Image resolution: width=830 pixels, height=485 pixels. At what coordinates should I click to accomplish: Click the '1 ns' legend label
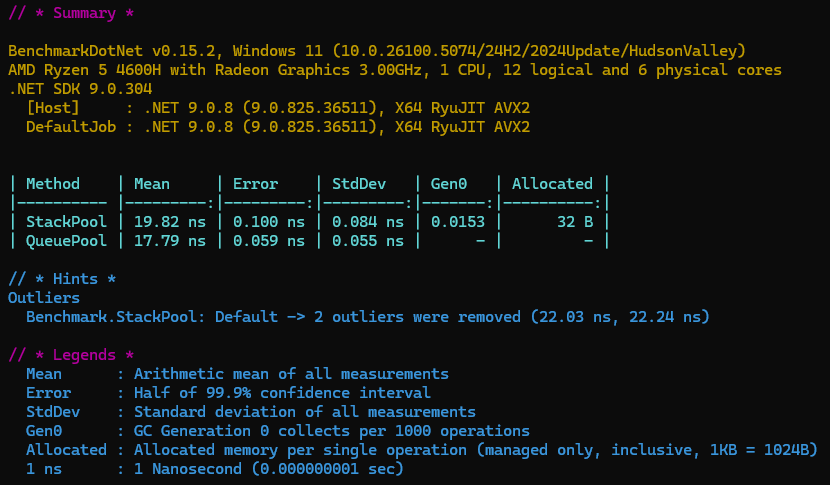tap(44, 469)
